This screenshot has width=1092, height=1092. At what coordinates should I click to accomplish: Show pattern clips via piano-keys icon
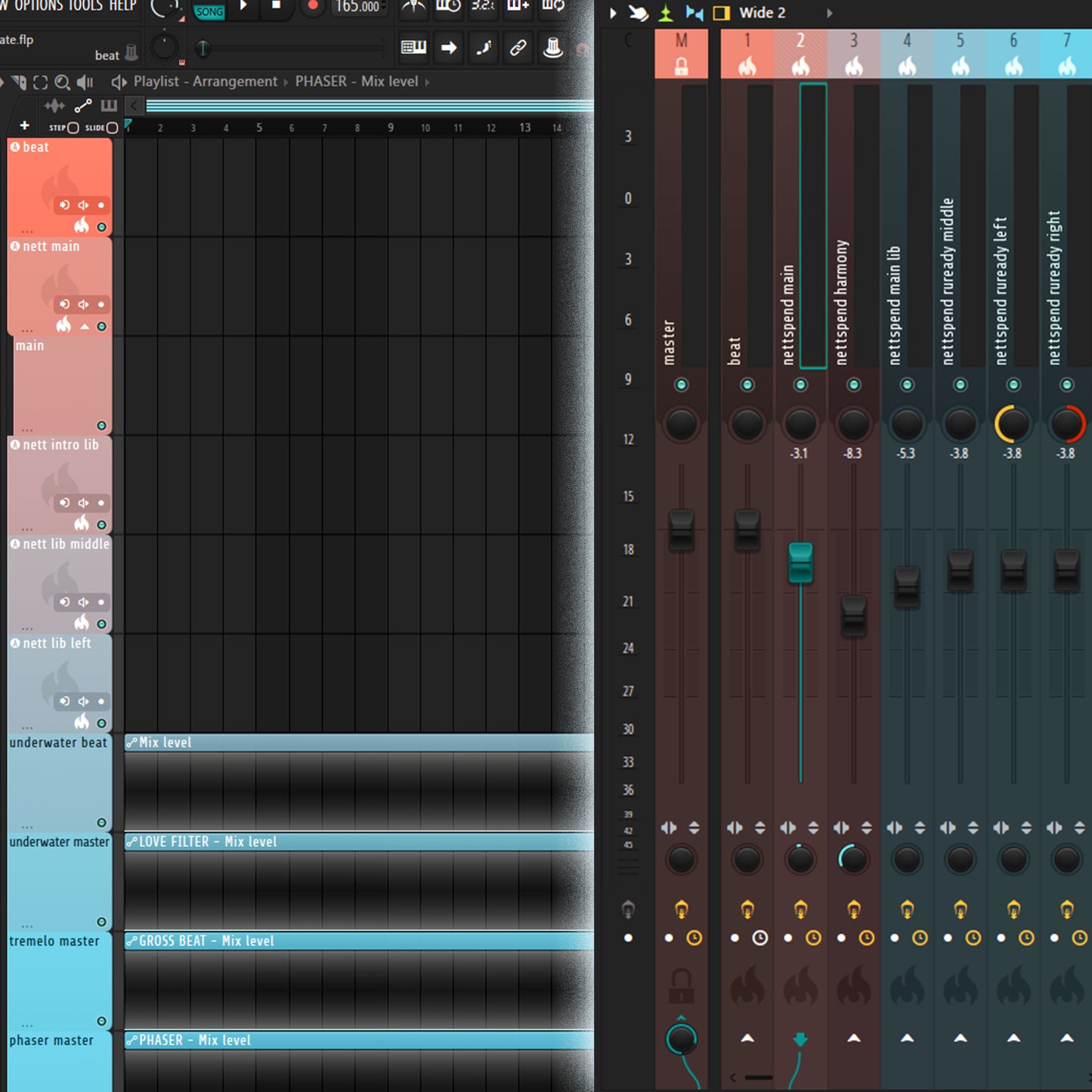coord(109,106)
